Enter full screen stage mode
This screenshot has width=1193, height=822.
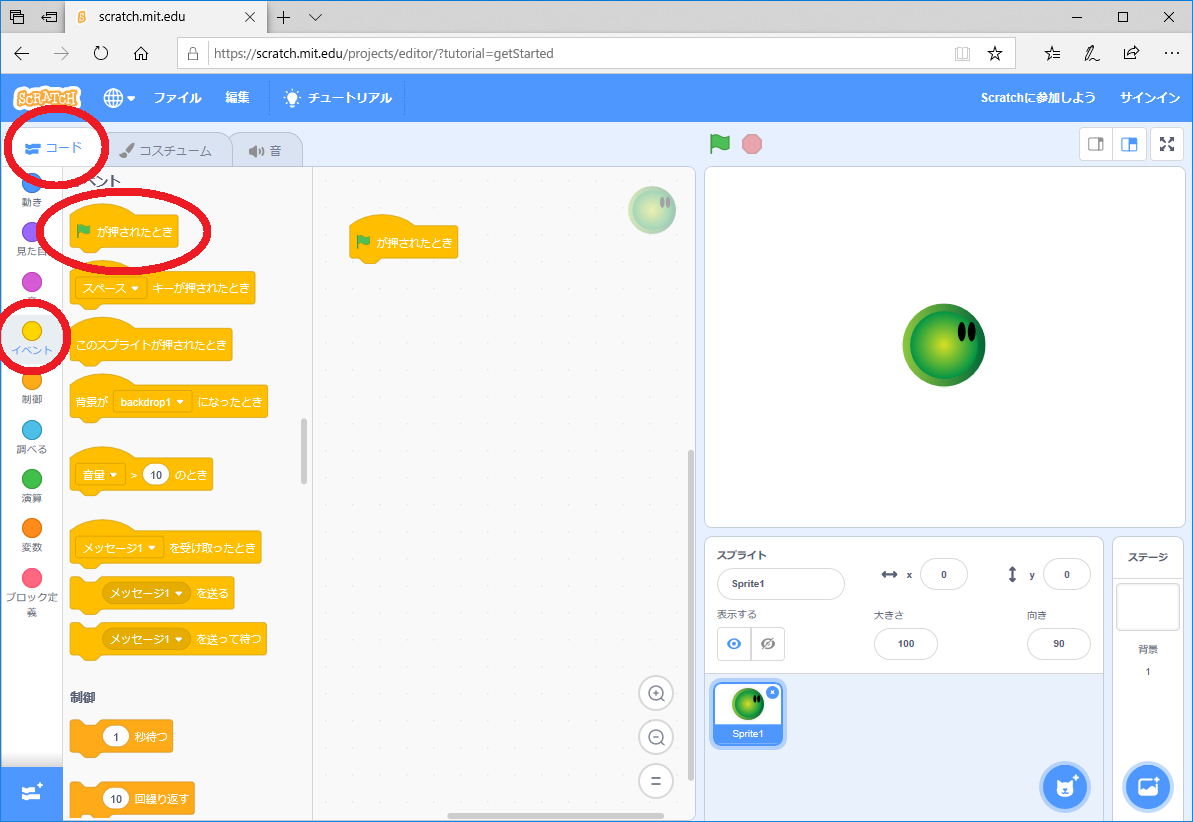[1166, 144]
